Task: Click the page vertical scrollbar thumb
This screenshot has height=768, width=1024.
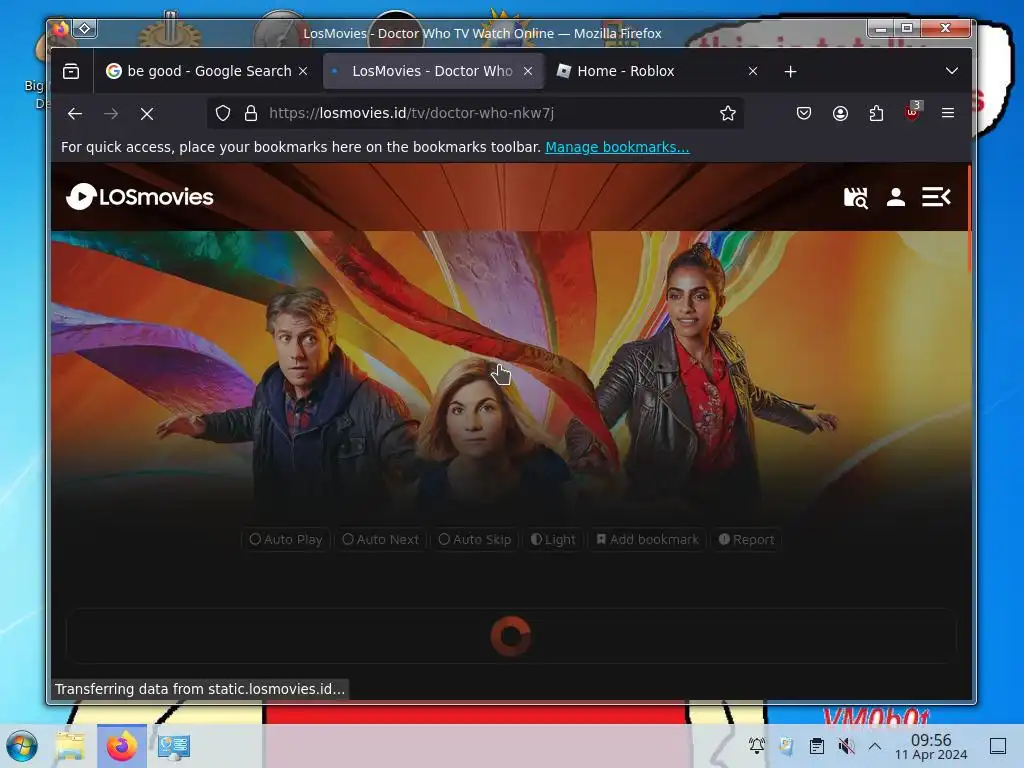Action: 969,219
